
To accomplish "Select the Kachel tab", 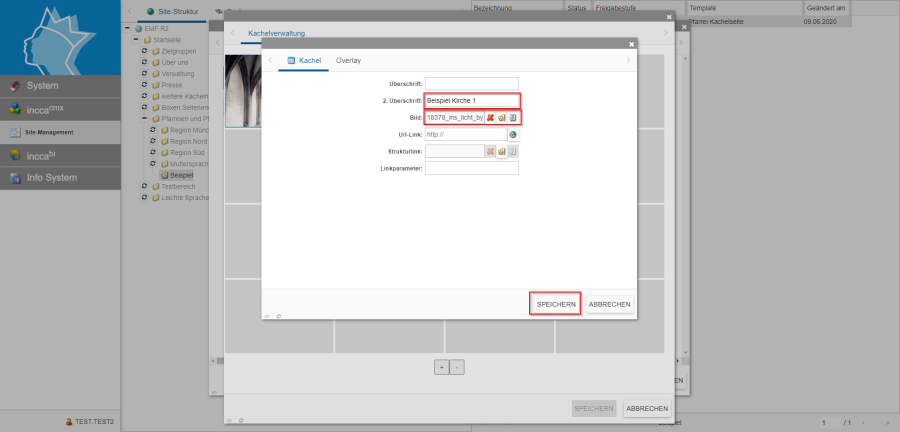I will pos(304,61).
